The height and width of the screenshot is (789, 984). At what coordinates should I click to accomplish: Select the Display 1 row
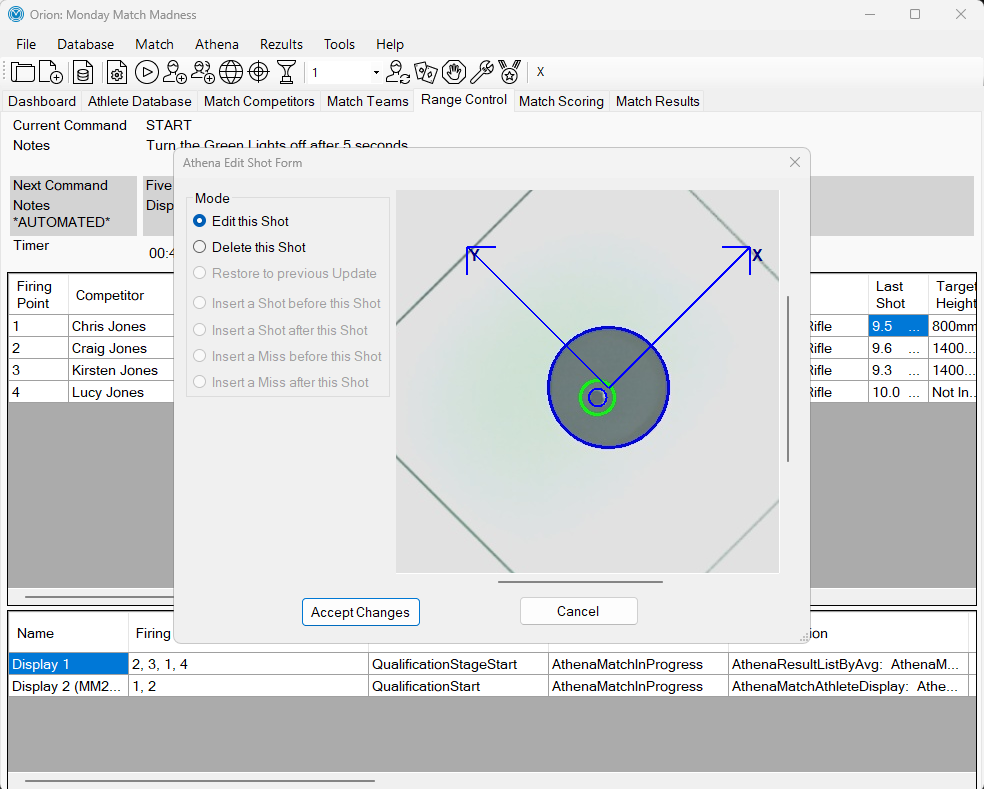point(68,664)
